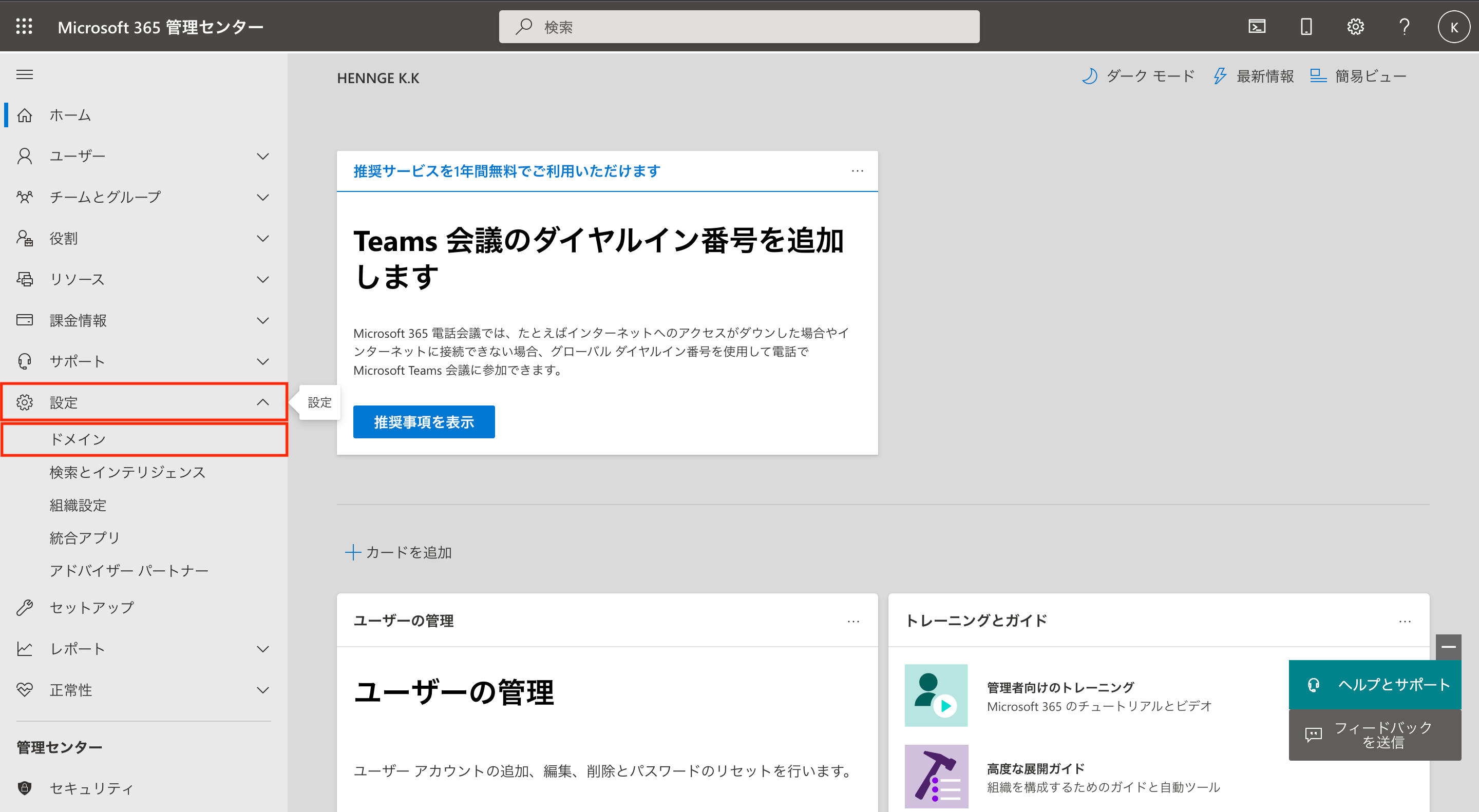Viewport: 1479px width, 812px height.
Task: Expand the サポート chevron
Action: tap(262, 361)
